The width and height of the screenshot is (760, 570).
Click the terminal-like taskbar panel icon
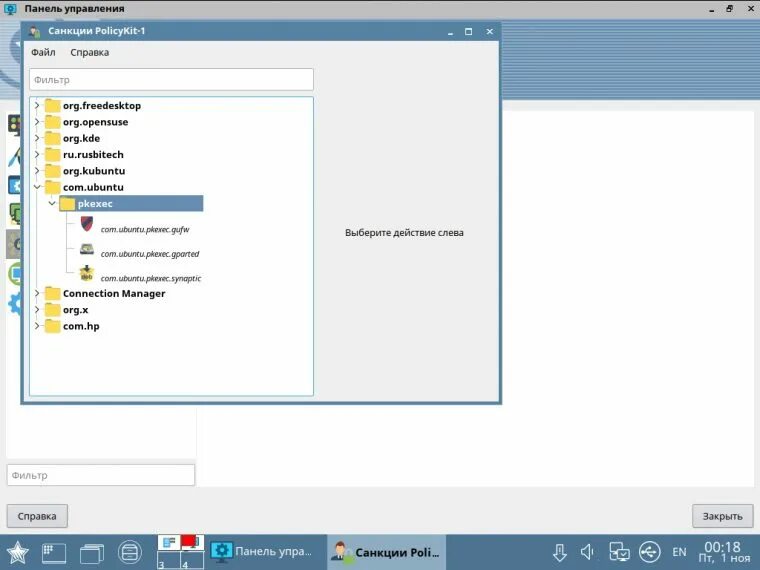[54, 553]
